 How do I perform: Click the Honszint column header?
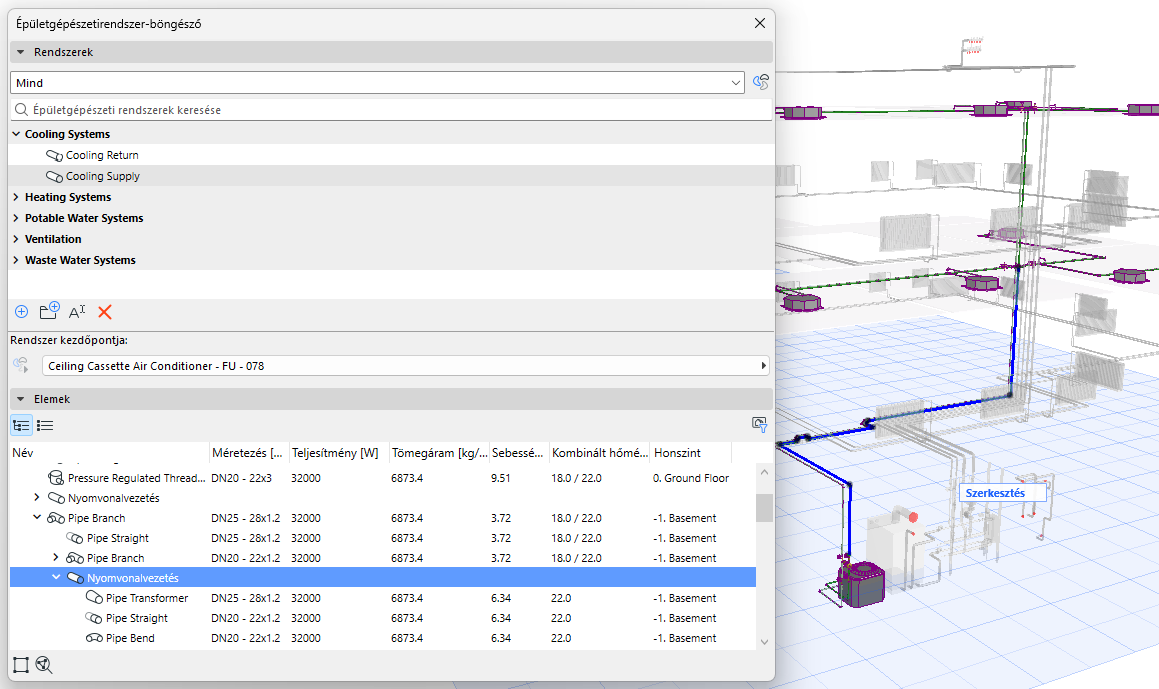tap(691, 452)
